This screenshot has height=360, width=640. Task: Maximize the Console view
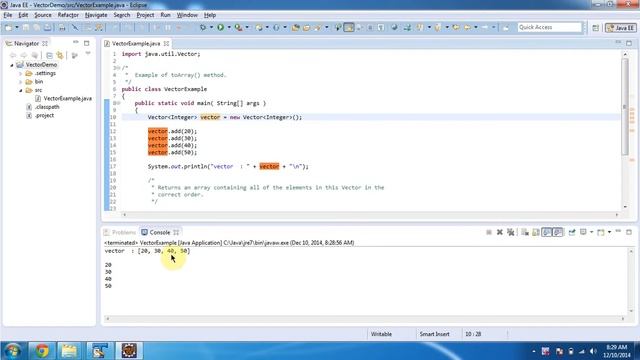tap(629, 232)
